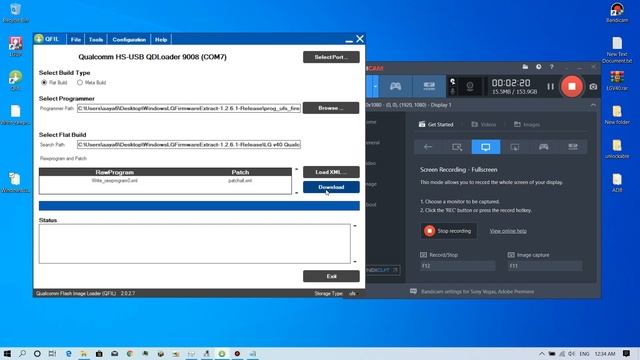Image resolution: width=640 pixels, height=360 pixels.
Task: Open the New Text Document file on desktop
Action: pyautogui.click(x=617, y=50)
